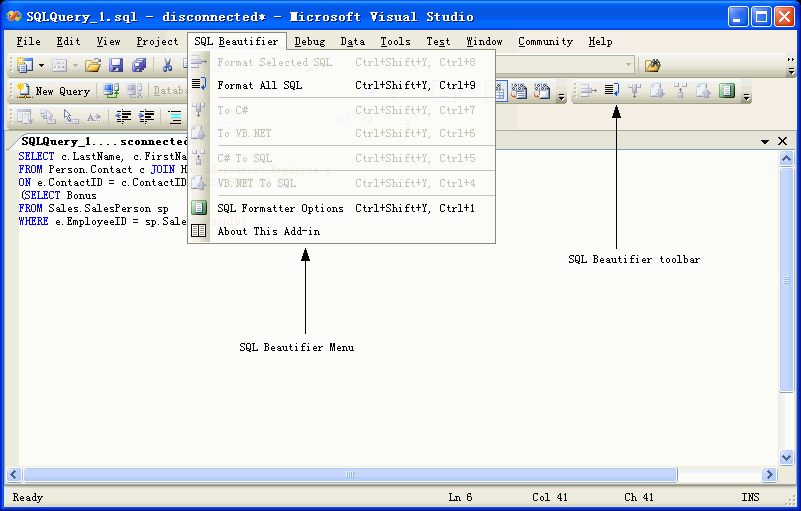Image resolution: width=801 pixels, height=511 pixels.
Task: Click the C# To SQL icon in Beautifier toolbar
Action: click(x=680, y=91)
